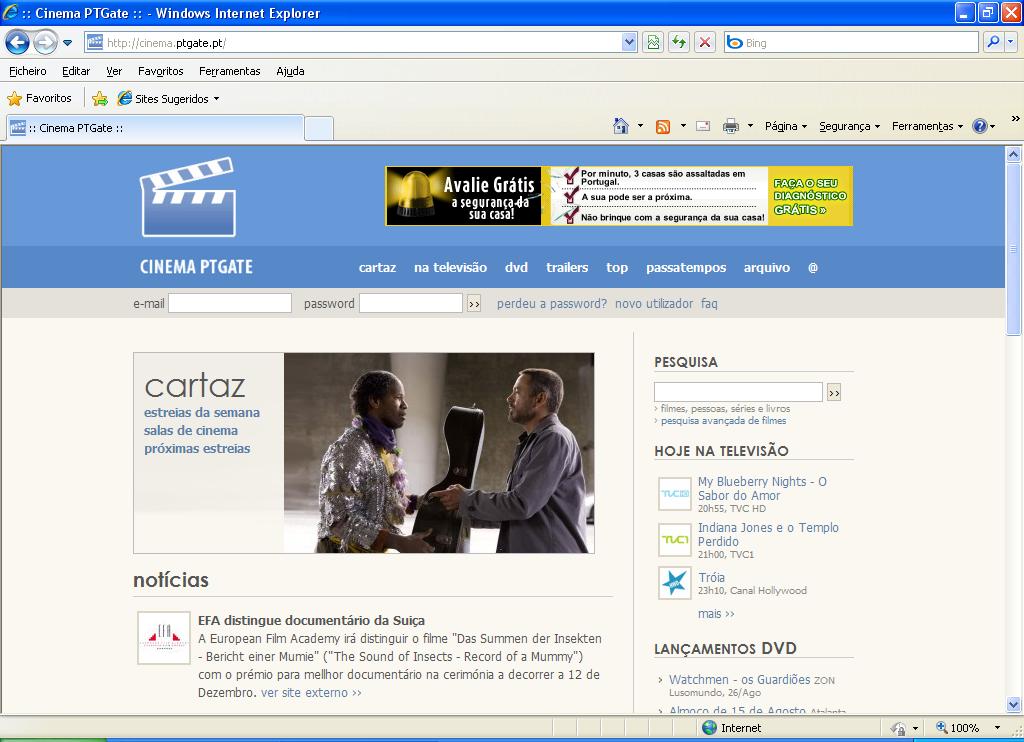Open a new blank tab
Viewport: 1024px width, 742px height.
(319, 128)
